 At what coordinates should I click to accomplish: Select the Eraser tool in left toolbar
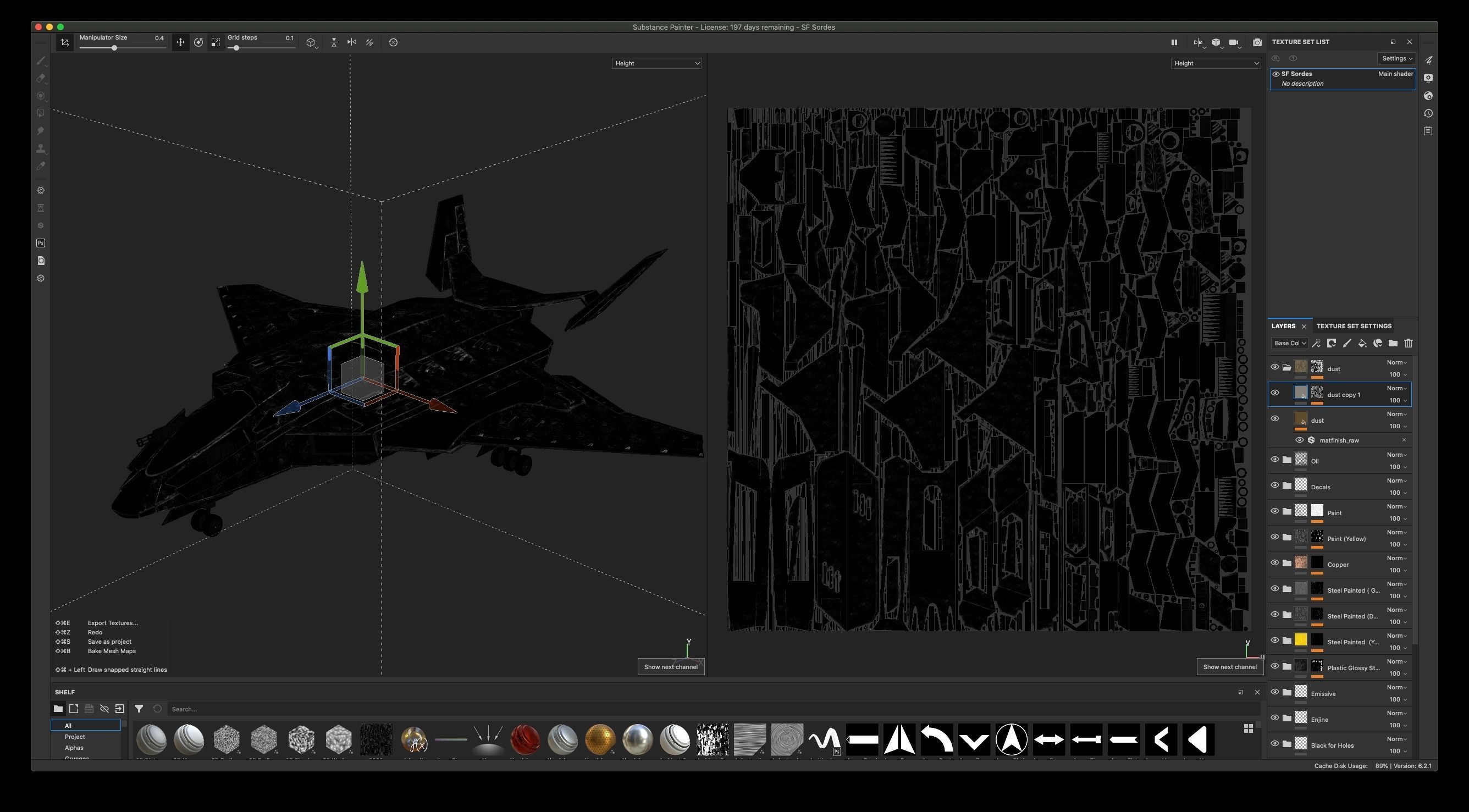(x=41, y=78)
